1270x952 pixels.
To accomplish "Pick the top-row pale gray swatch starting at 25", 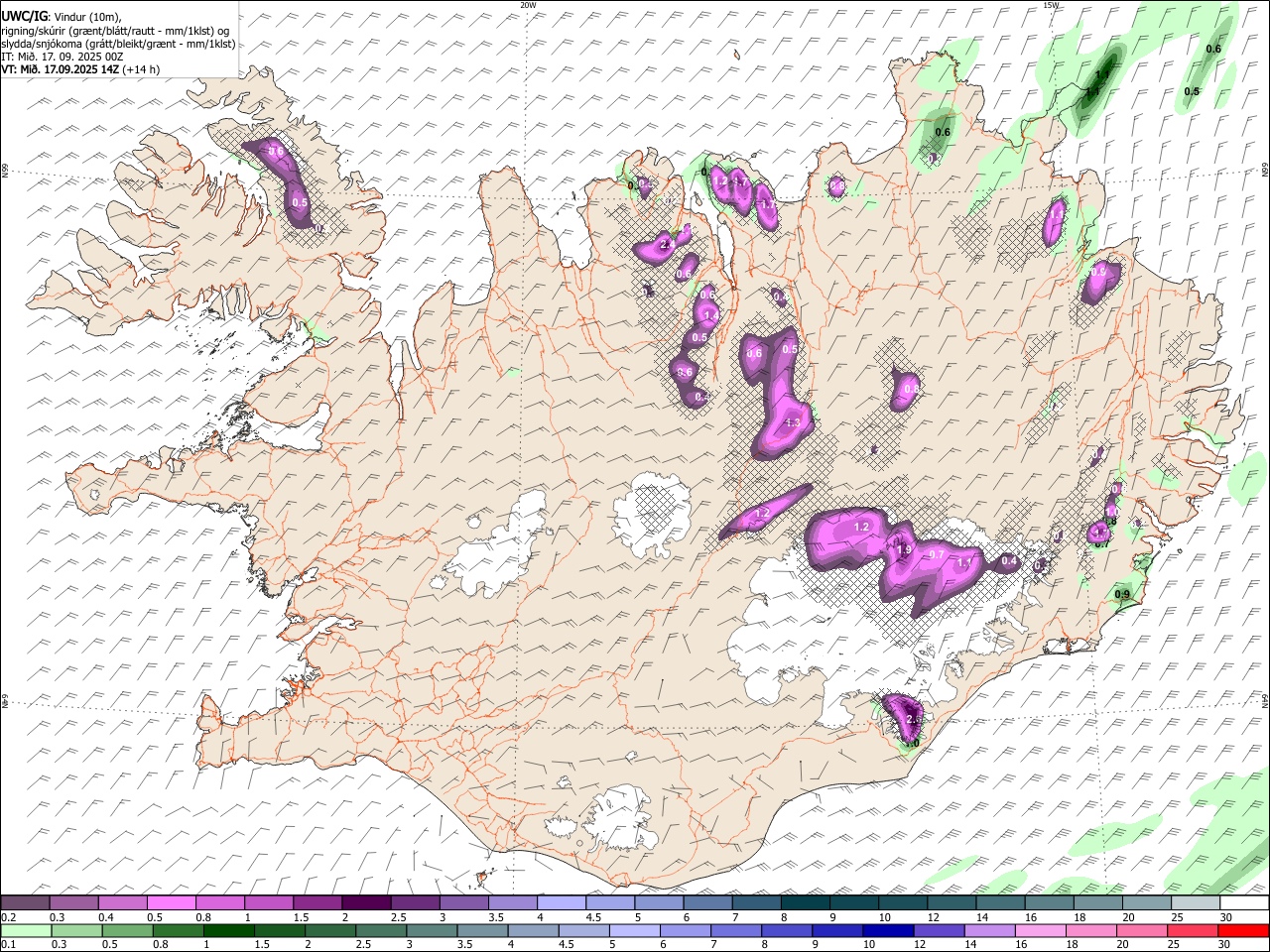I will pyautogui.click(x=1196, y=903).
